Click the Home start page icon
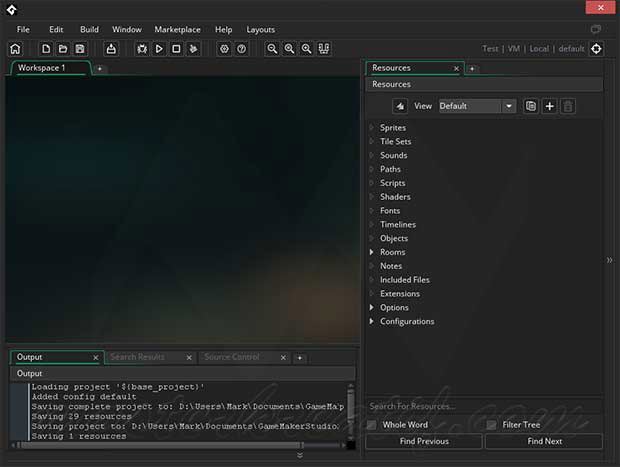 coord(15,49)
